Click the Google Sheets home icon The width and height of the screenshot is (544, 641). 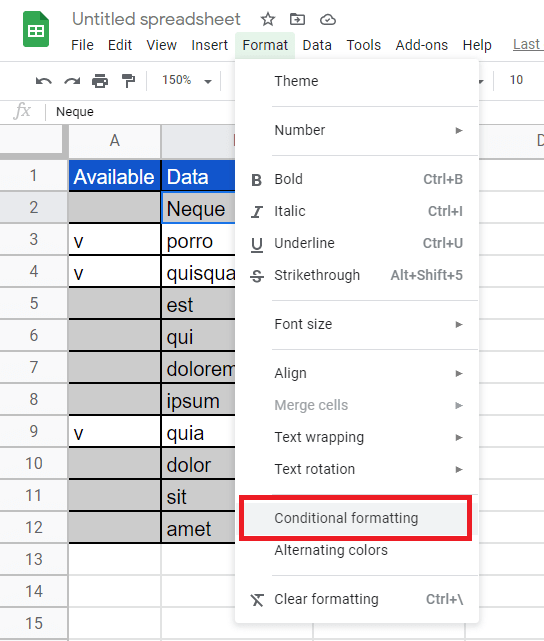[36, 29]
